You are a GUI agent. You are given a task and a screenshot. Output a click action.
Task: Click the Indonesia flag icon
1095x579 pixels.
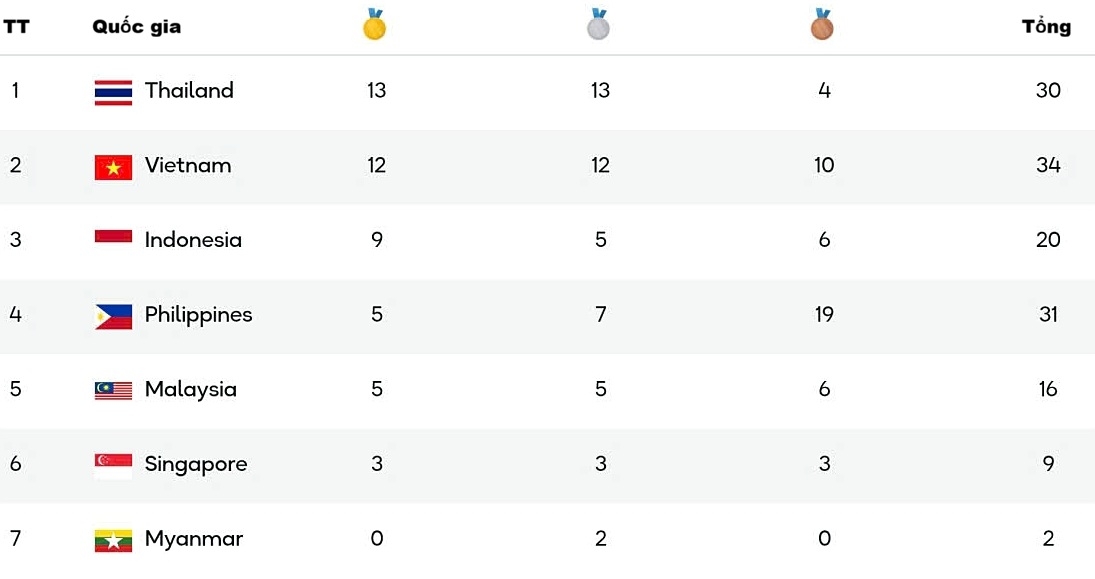[113, 239]
